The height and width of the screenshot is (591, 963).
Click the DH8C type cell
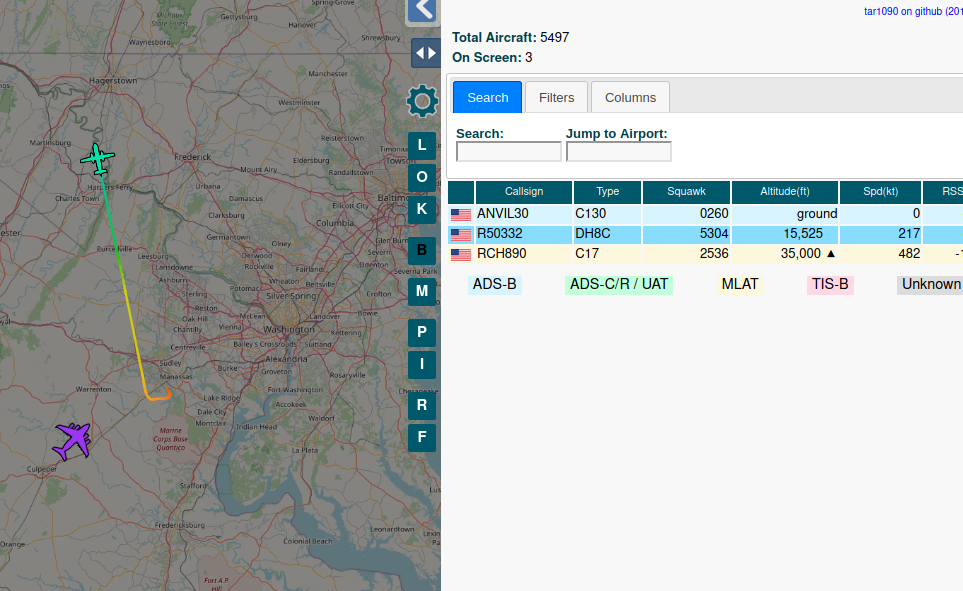click(607, 234)
